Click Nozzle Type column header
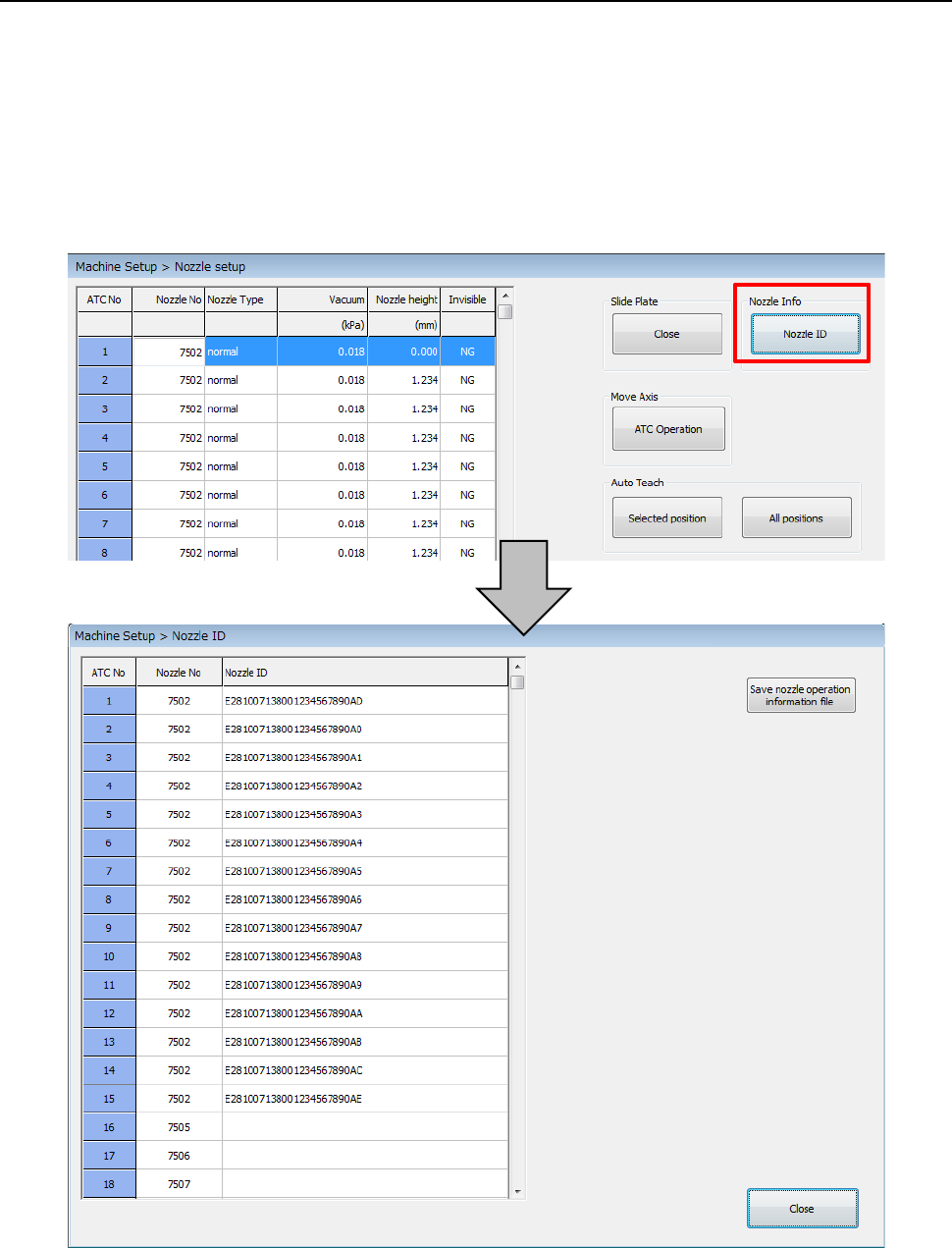 [240, 299]
